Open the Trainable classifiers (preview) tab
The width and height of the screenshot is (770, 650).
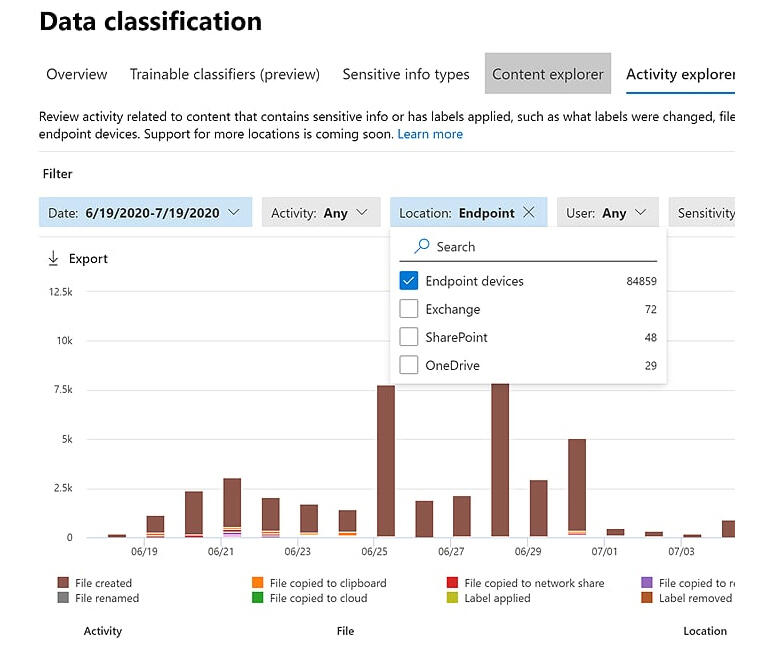pyautogui.click(x=224, y=74)
